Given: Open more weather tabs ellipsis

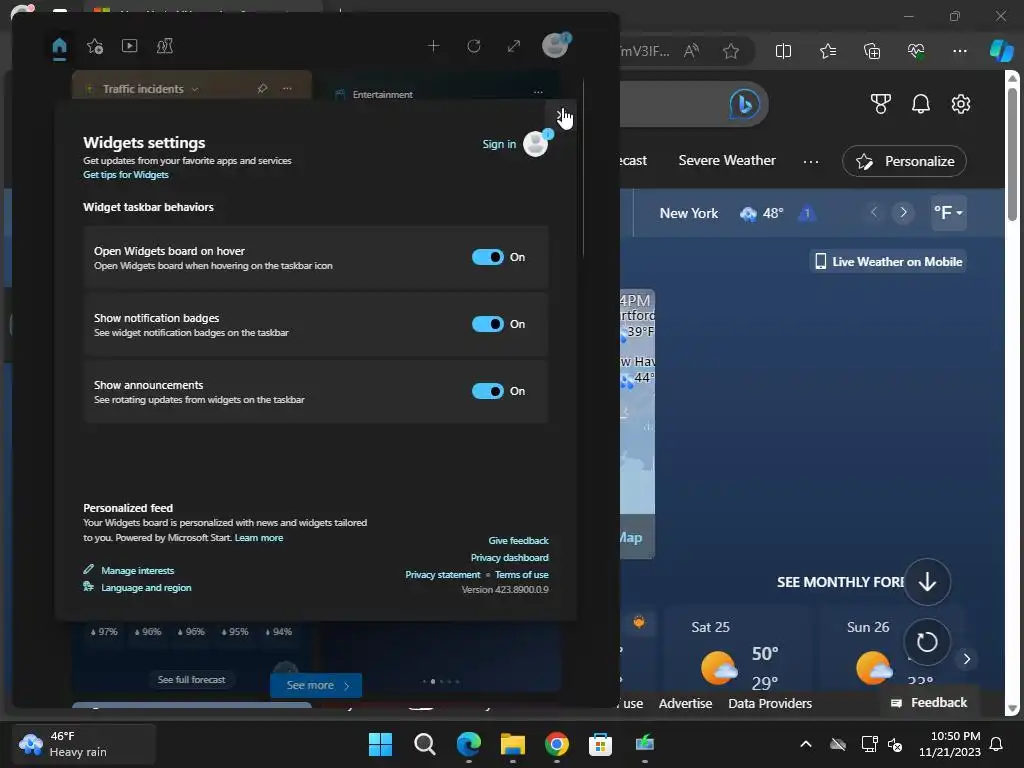Looking at the screenshot, I should click(811, 161).
